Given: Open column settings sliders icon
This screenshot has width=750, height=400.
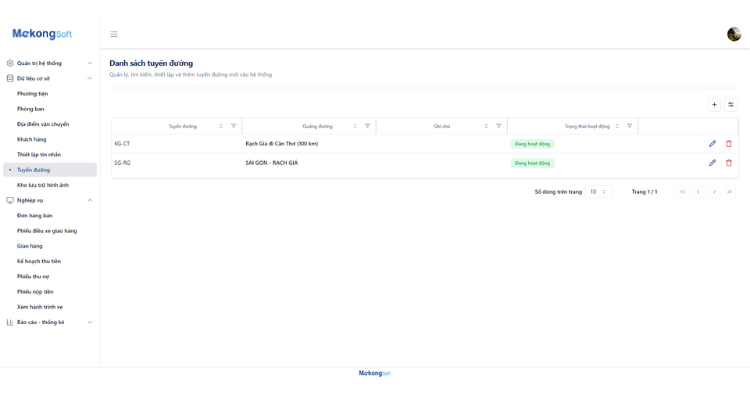Looking at the screenshot, I should click(730, 105).
